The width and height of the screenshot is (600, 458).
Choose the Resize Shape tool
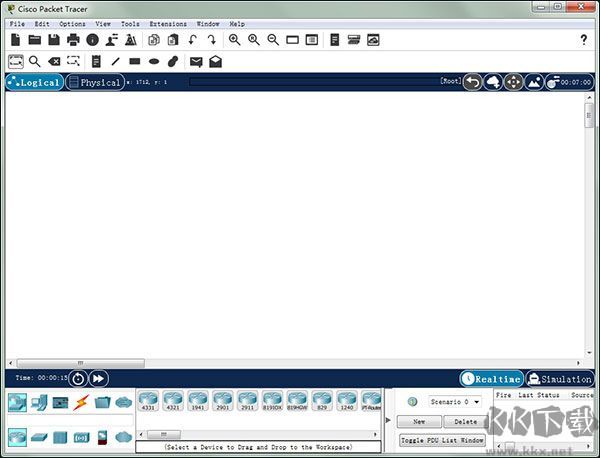coord(73,61)
